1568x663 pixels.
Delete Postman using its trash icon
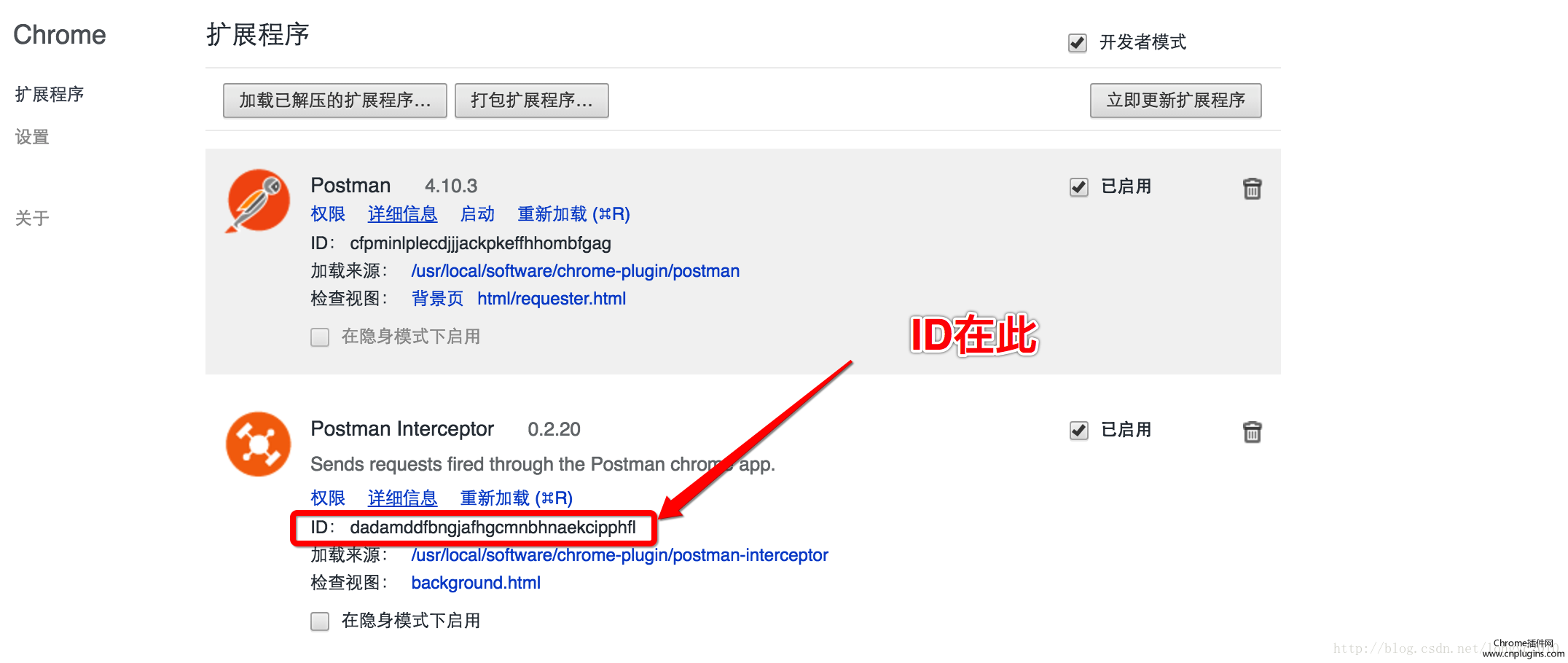(x=1252, y=189)
